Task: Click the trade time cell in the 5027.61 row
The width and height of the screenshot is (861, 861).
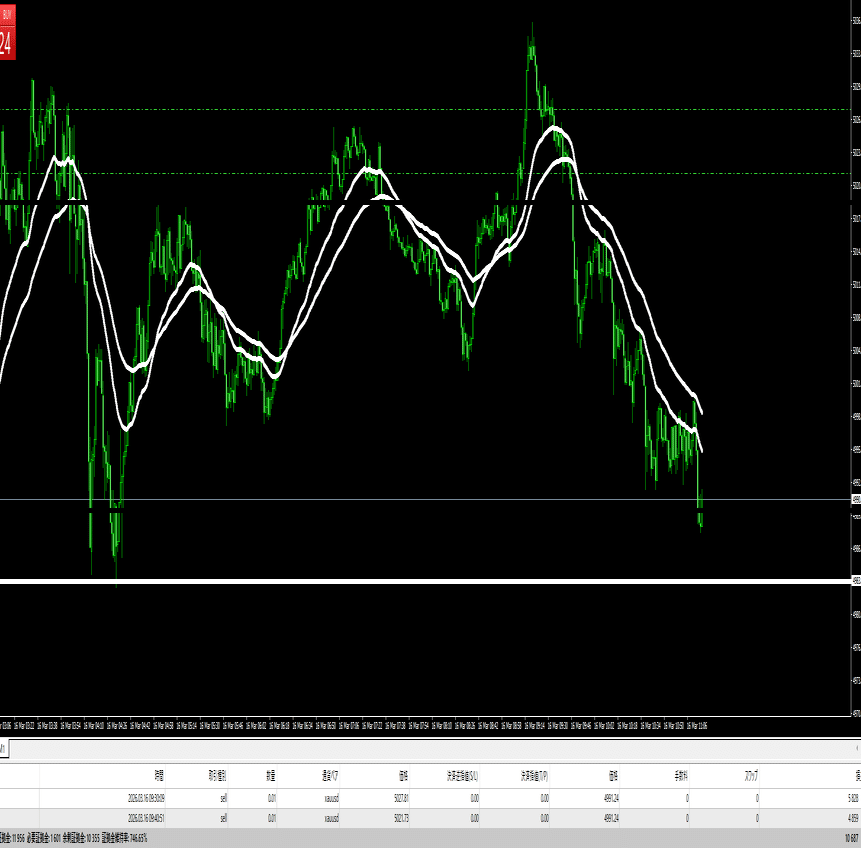Action: (146, 798)
